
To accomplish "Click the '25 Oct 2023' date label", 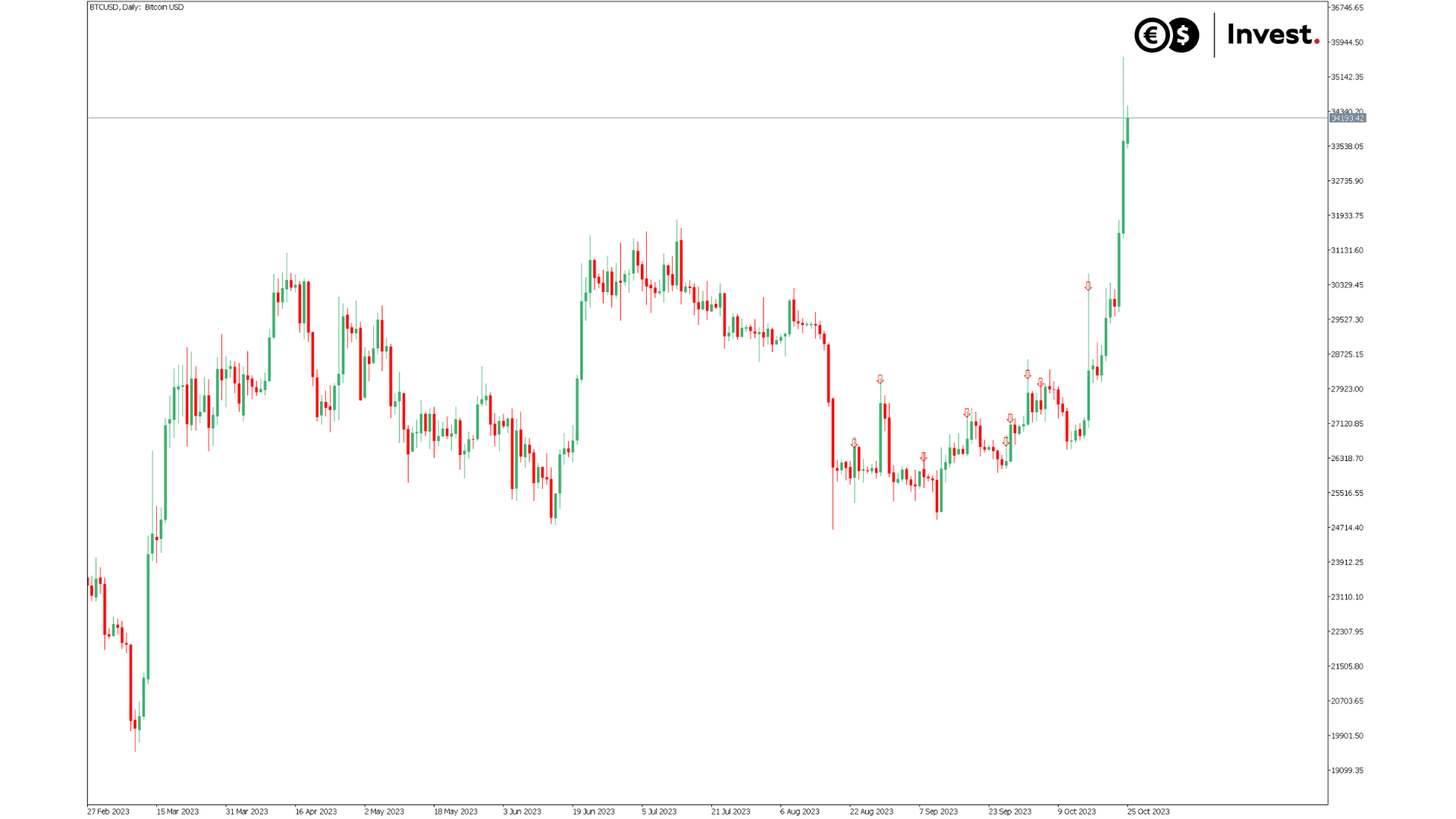I will tap(1148, 811).
